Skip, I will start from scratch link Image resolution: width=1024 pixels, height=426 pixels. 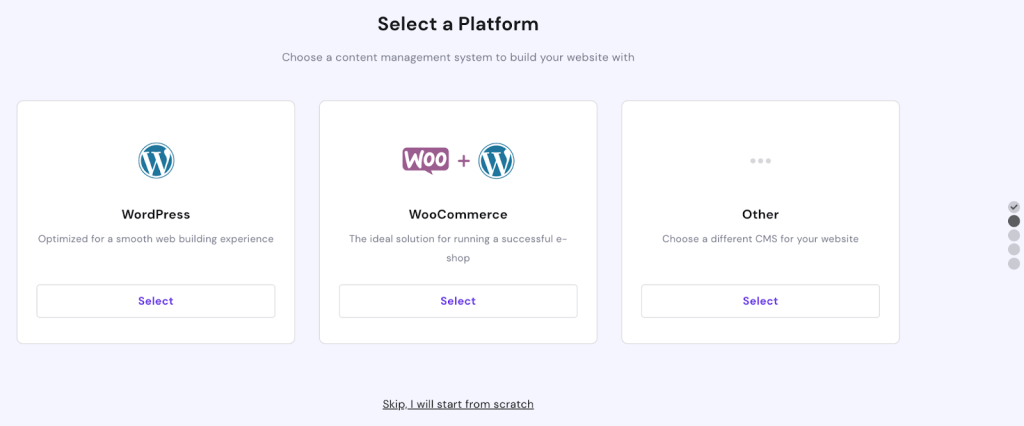pos(458,404)
